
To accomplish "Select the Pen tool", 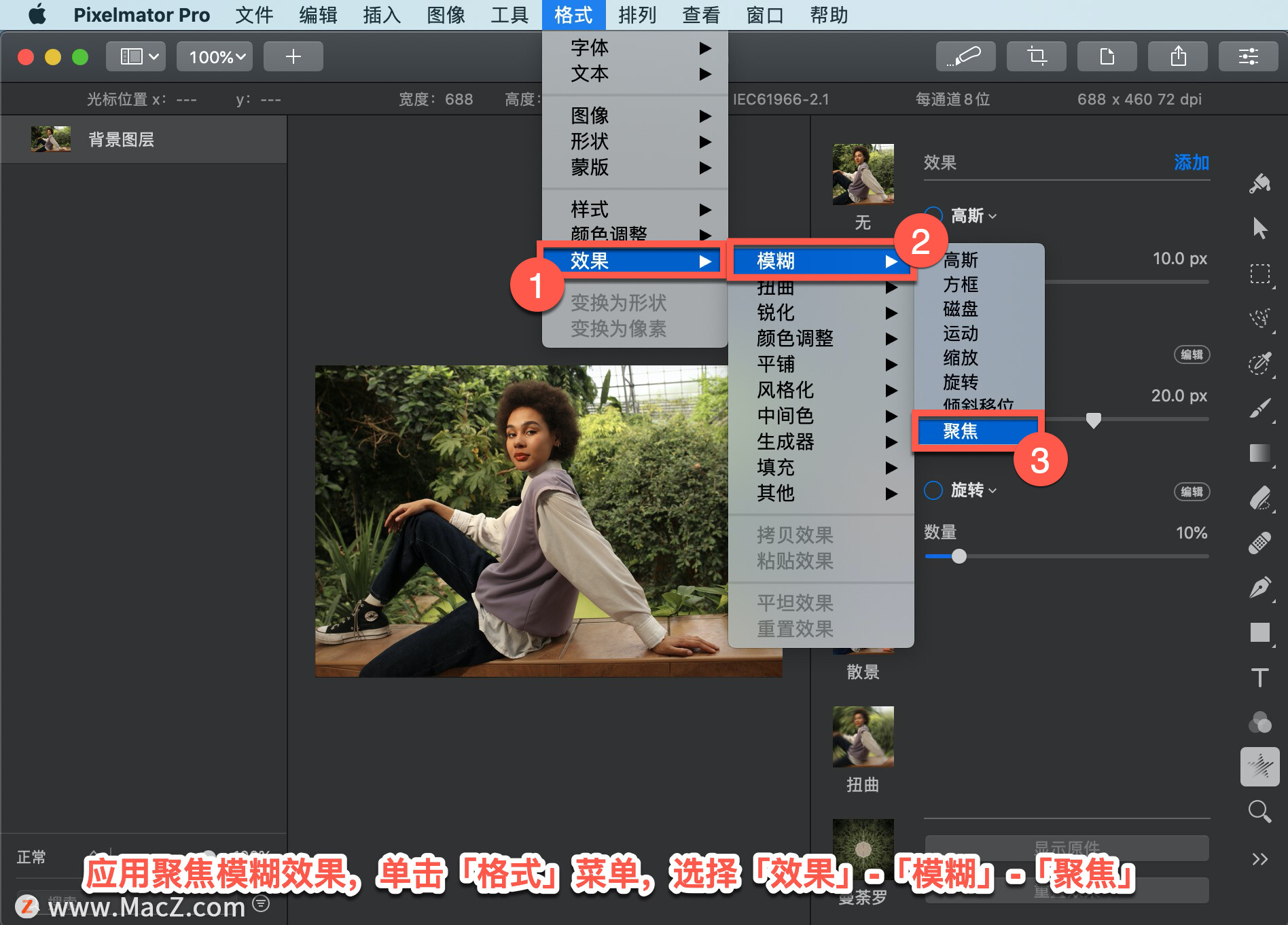I will (1259, 587).
